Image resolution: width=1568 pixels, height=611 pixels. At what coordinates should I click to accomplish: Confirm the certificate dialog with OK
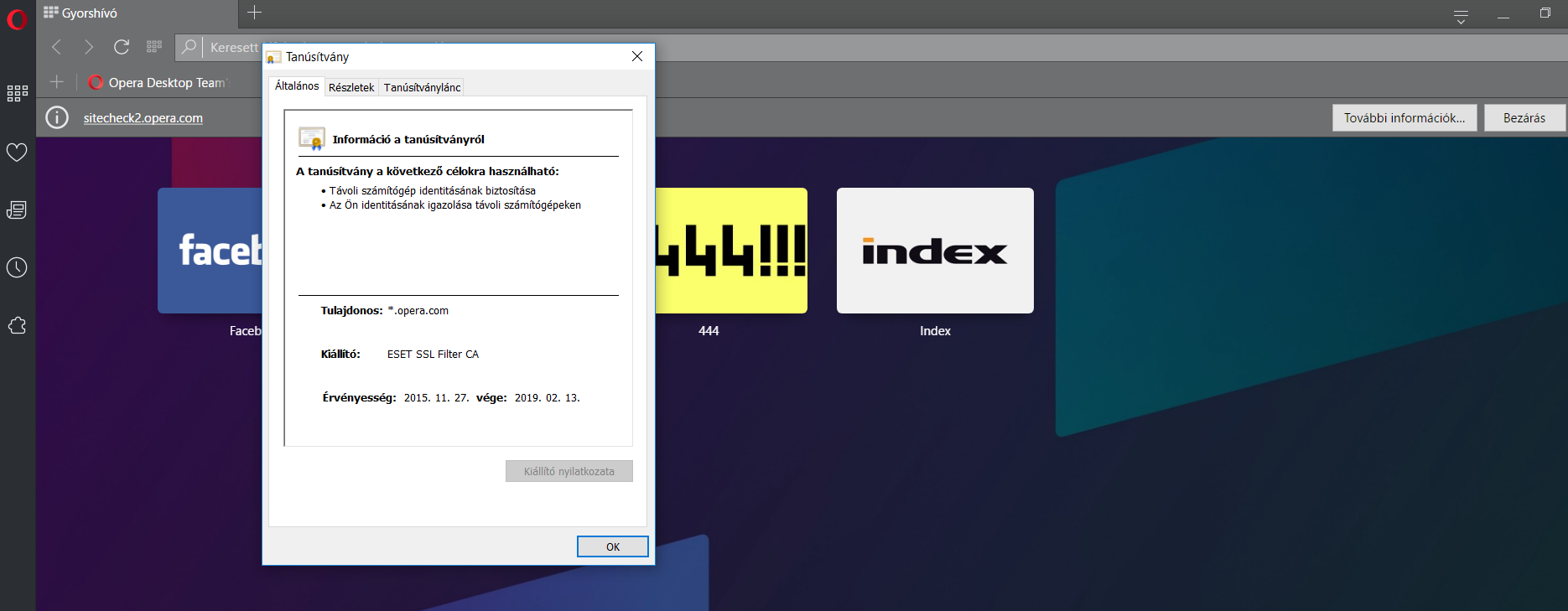613,546
